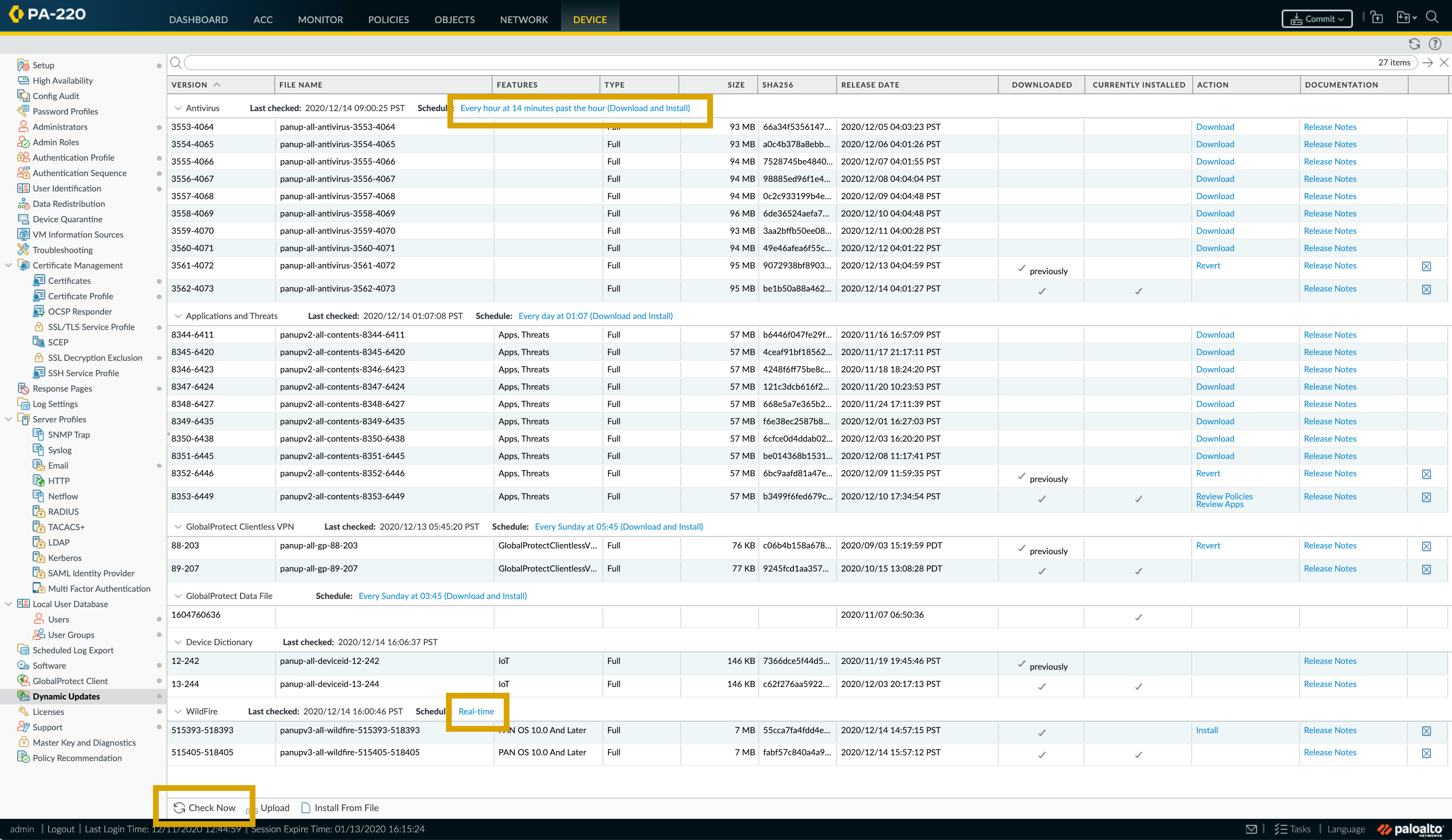The height and width of the screenshot is (840, 1452).
Task: Click the Dynamic Updates sidebar icon
Action: [x=23, y=696]
